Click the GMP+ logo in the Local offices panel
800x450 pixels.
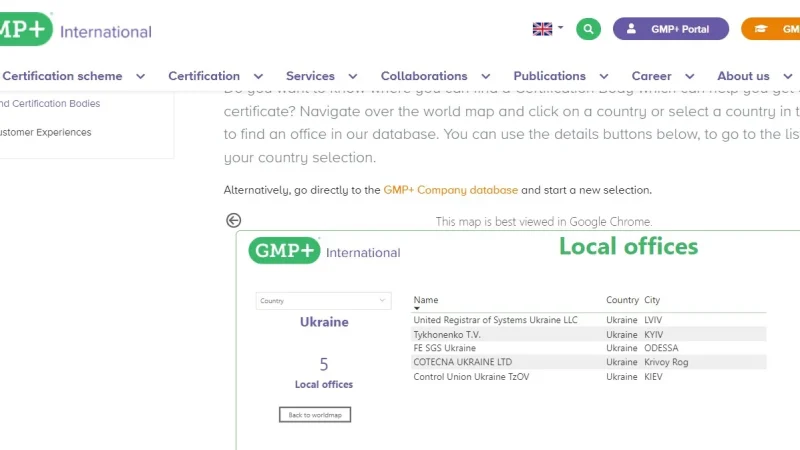click(324, 251)
